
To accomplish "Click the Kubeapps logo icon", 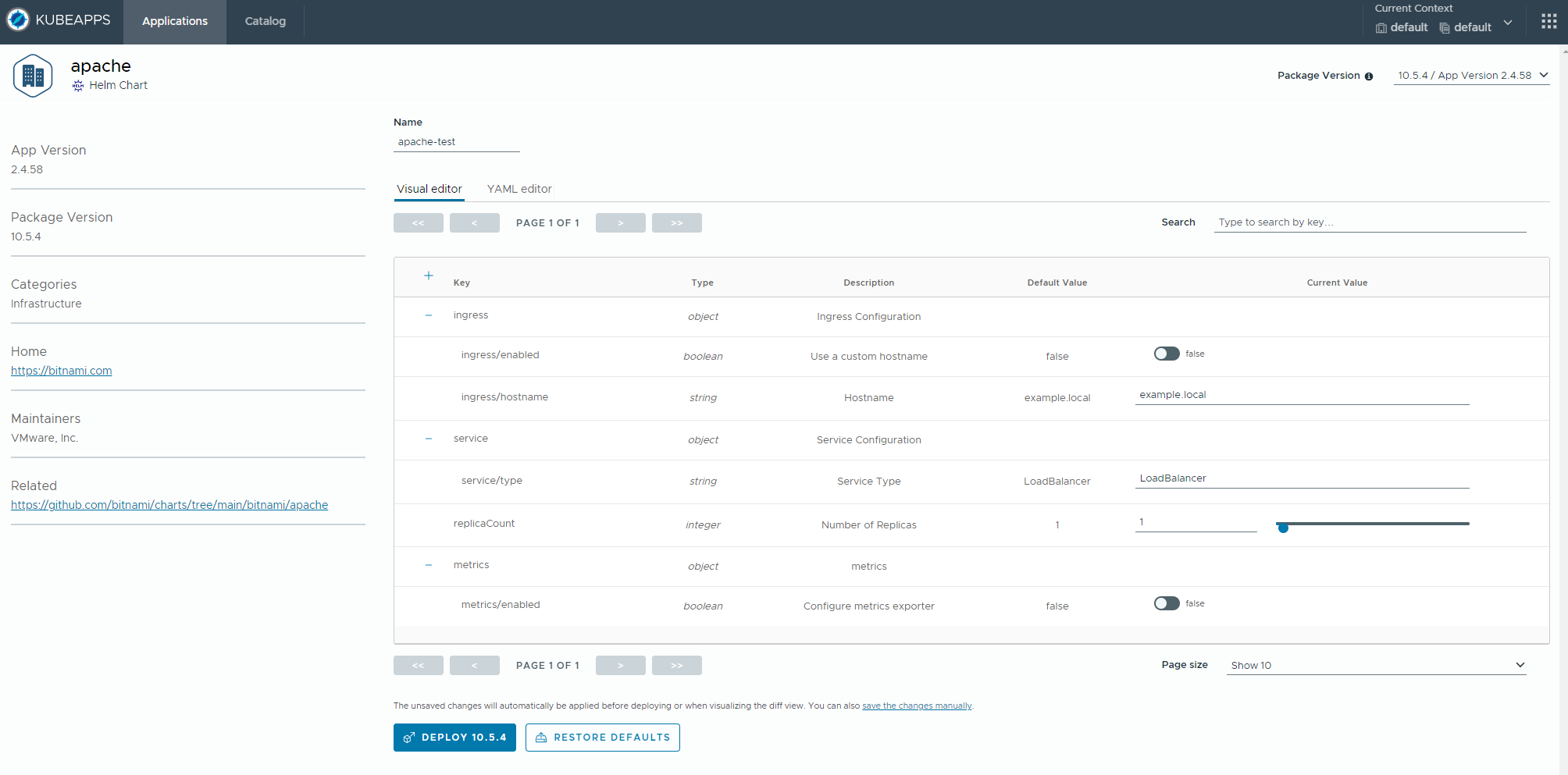I will coord(18,20).
